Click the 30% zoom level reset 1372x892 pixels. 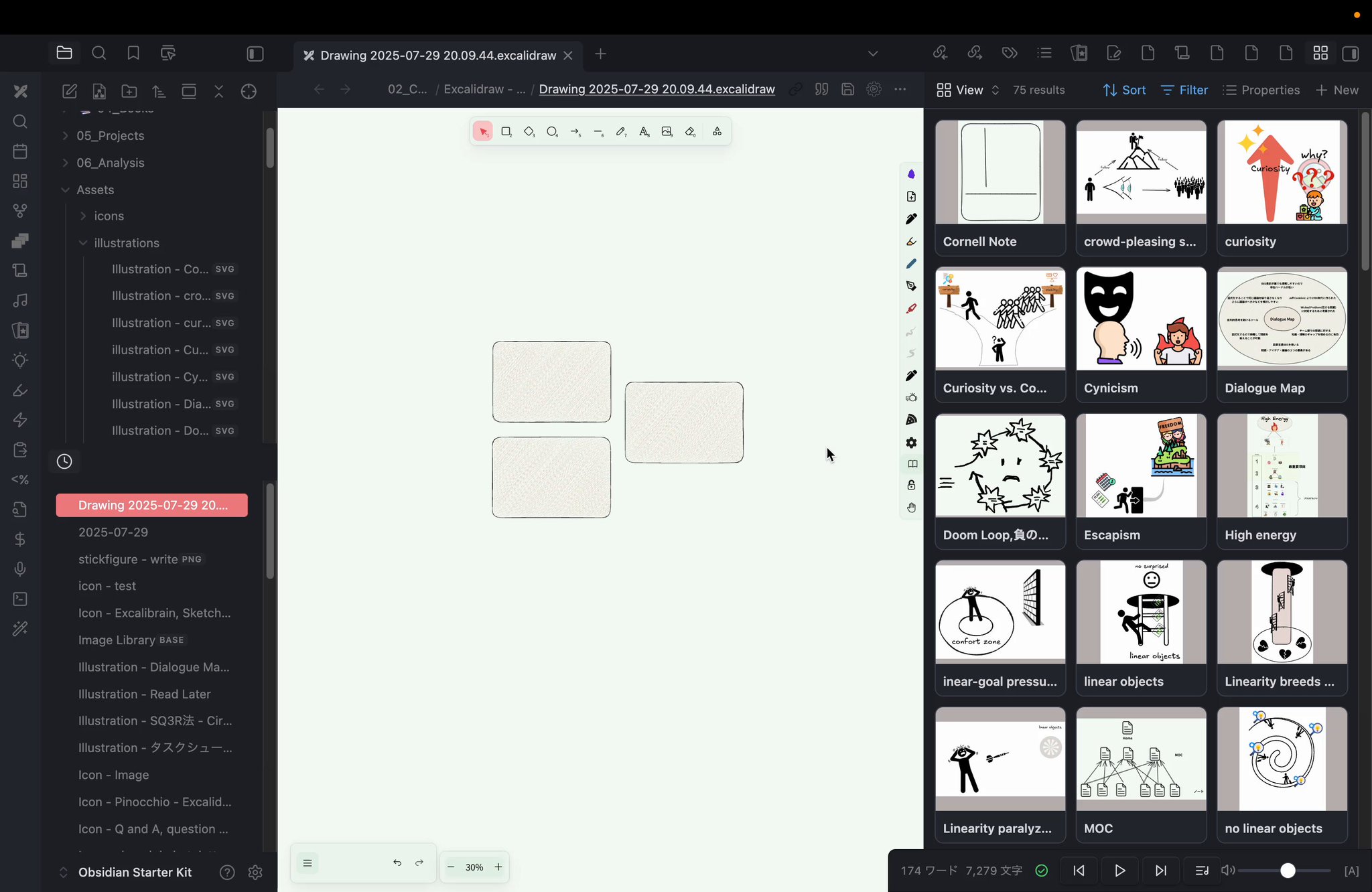point(474,867)
